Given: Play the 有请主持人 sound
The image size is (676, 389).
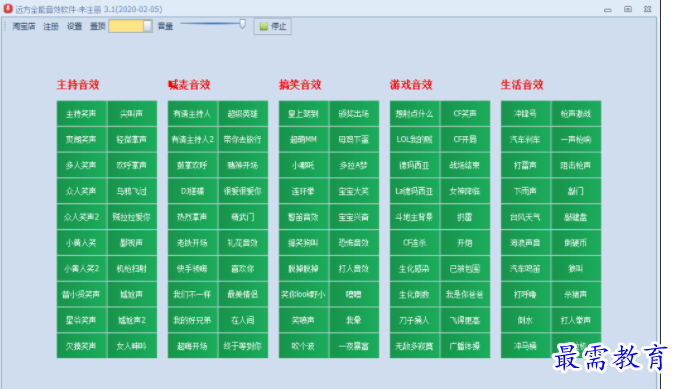Looking at the screenshot, I should tap(193, 114).
